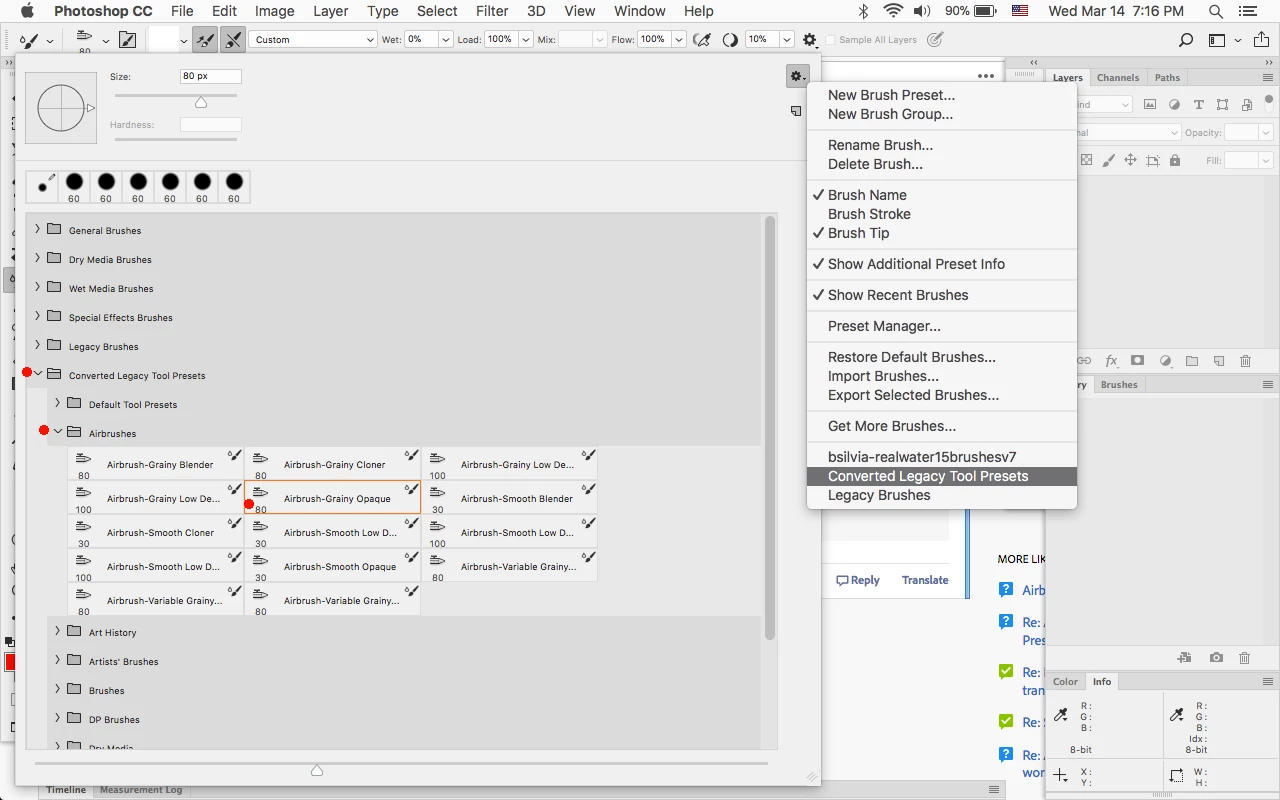The width and height of the screenshot is (1280, 800).
Task: Open the workspace switcher icon
Action: 1217,40
